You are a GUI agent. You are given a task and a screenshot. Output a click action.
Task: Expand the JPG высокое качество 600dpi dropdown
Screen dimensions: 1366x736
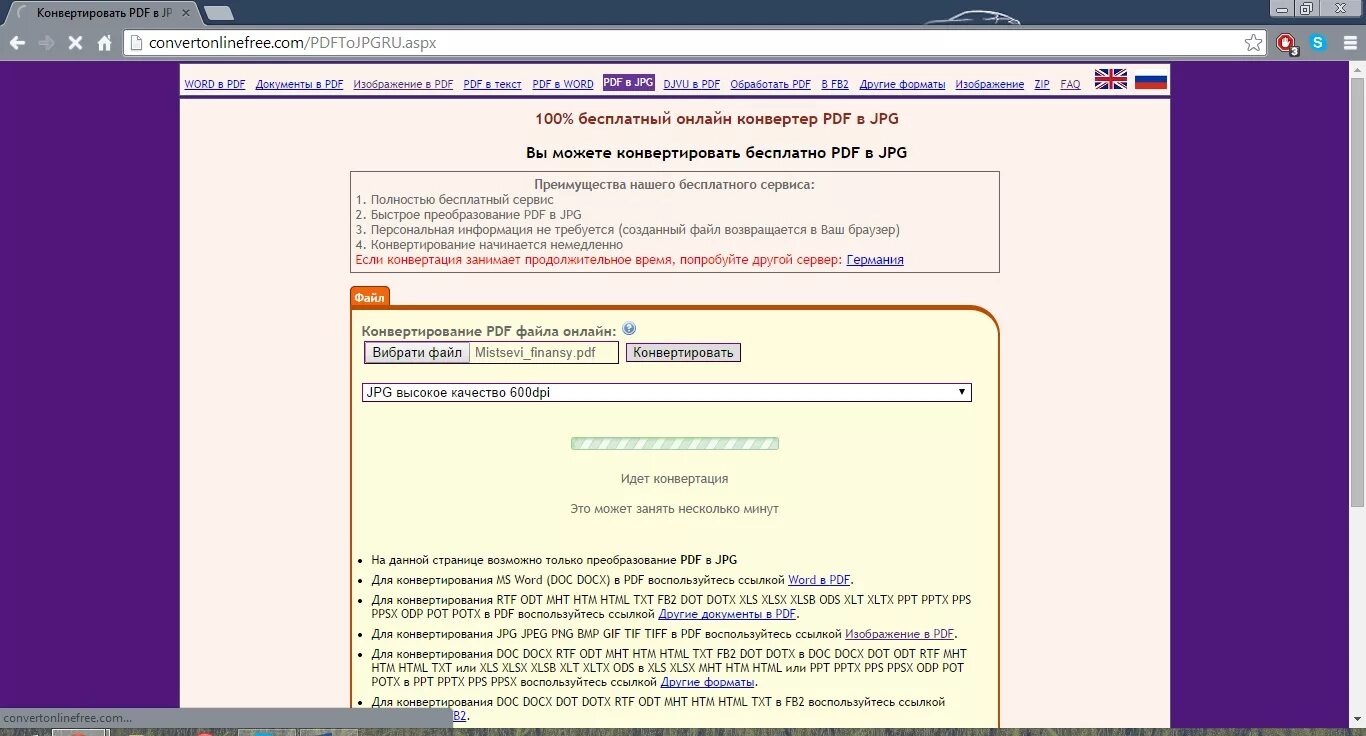(x=666, y=392)
